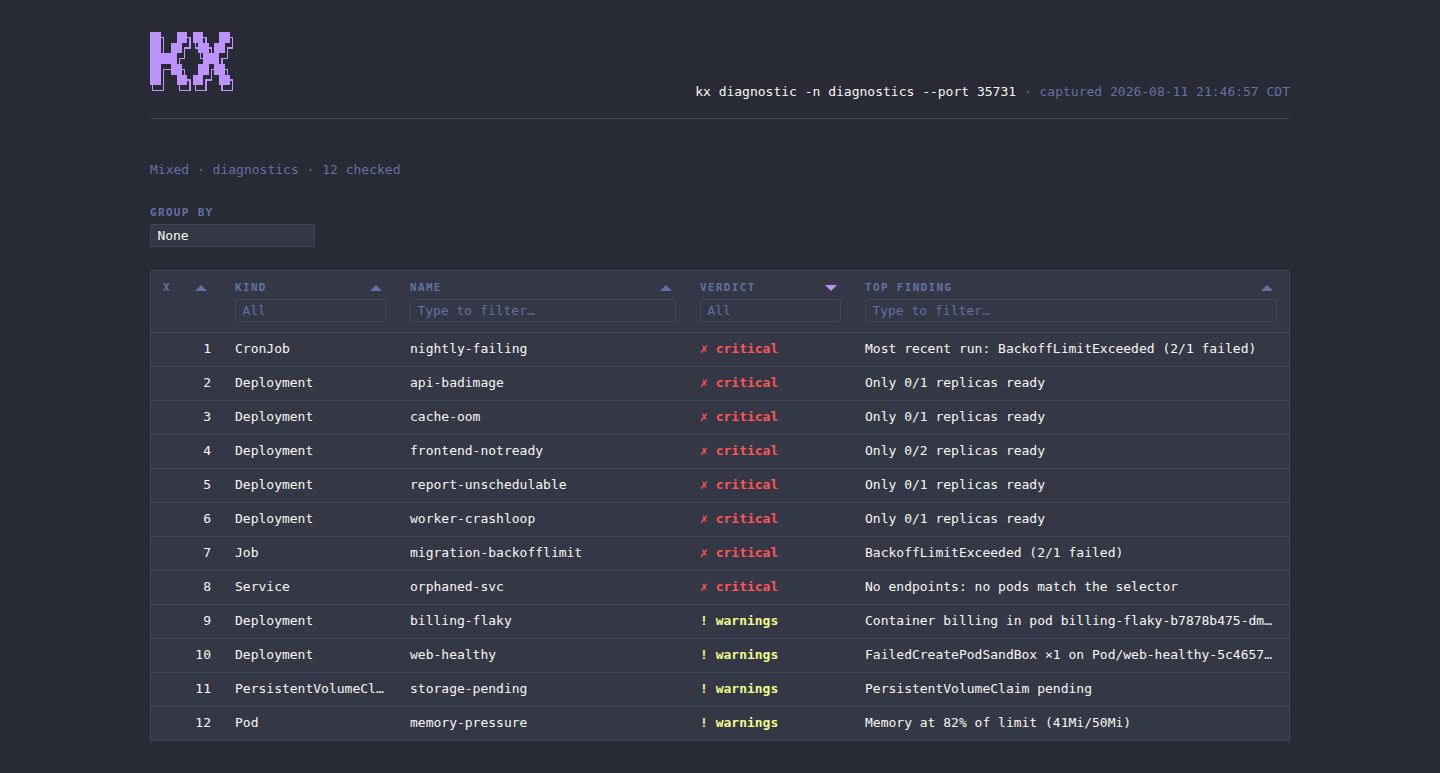Click 'PersistentVolumeClaim pending' finding
The width and height of the screenshot is (1440, 773).
(x=978, y=689)
